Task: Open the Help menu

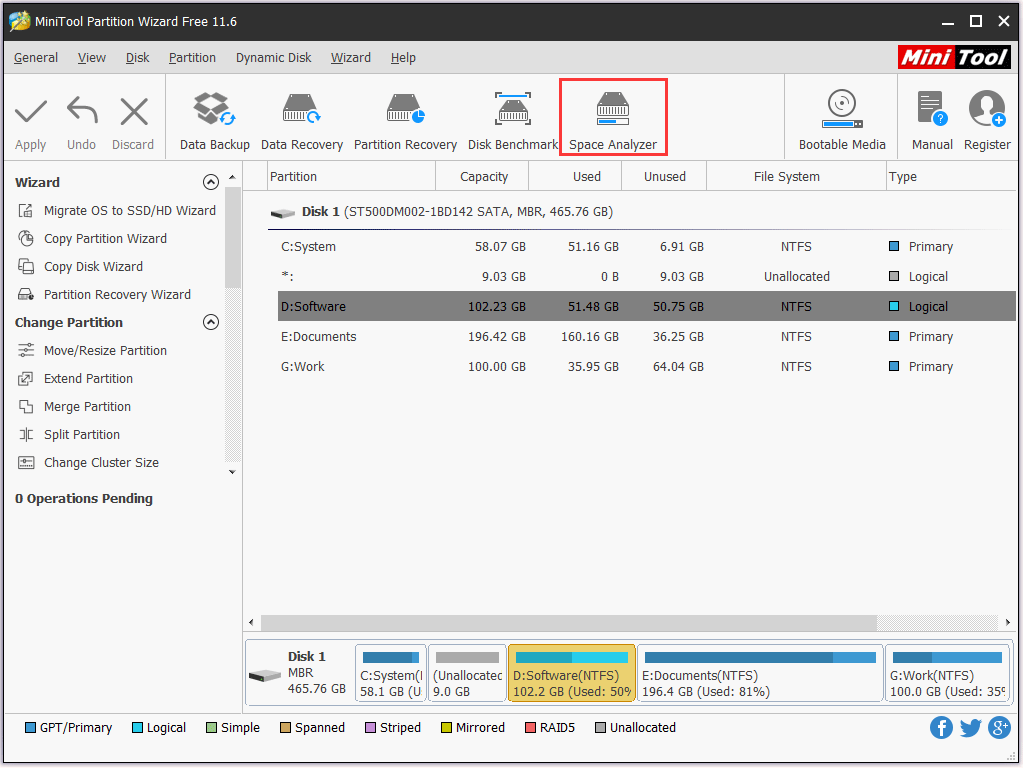Action: (x=403, y=57)
